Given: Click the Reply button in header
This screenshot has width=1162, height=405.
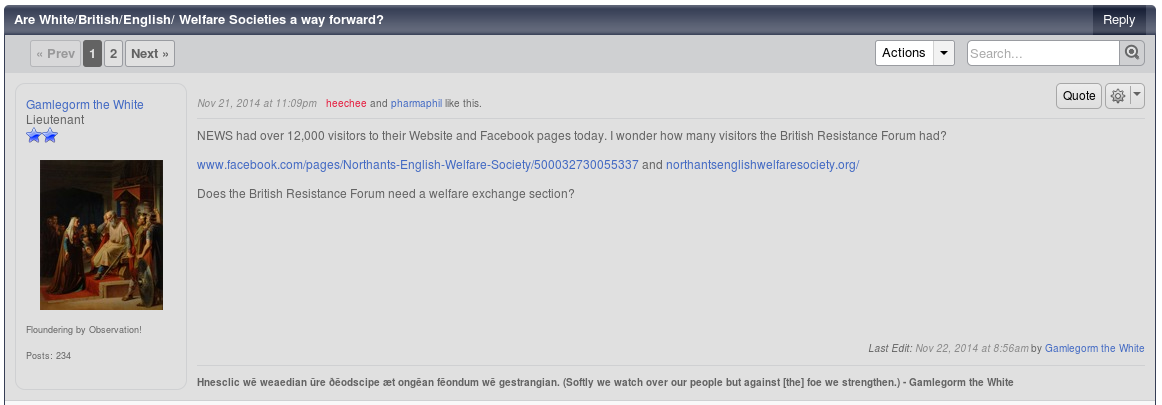Looking at the screenshot, I should point(1119,20).
